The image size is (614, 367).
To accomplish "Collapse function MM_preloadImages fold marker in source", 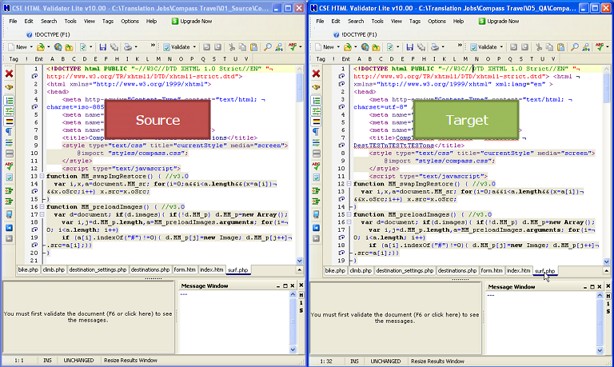I will pos(42,207).
